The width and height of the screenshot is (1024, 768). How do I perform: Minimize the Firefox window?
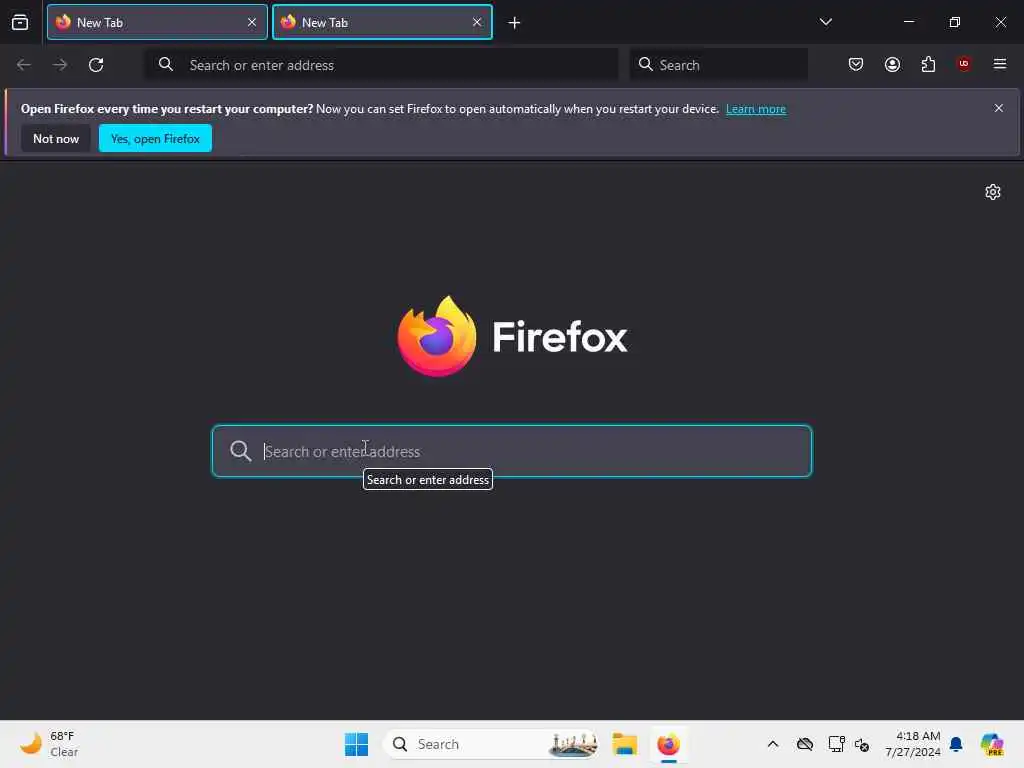pyautogui.click(x=908, y=22)
